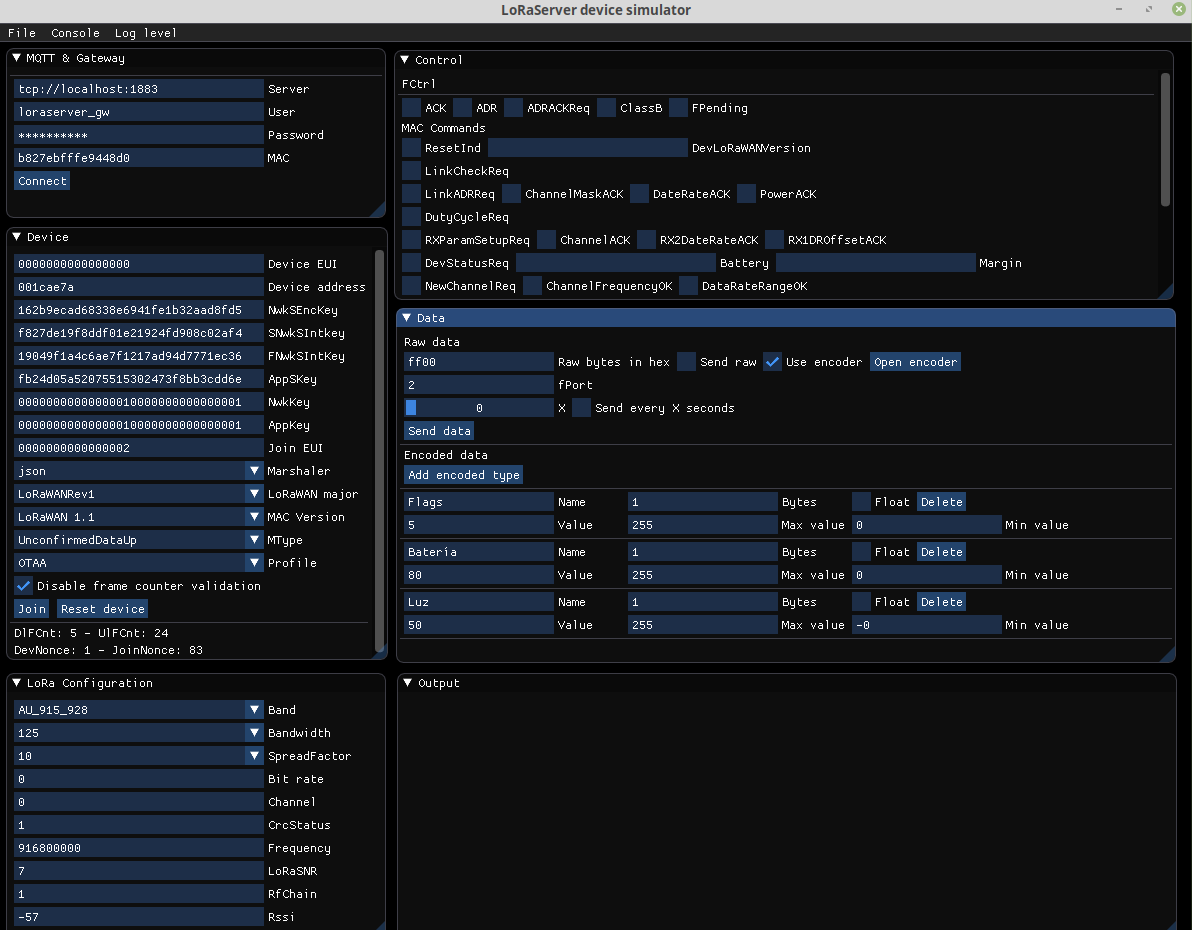Click the AppSKey input field

click(x=139, y=379)
